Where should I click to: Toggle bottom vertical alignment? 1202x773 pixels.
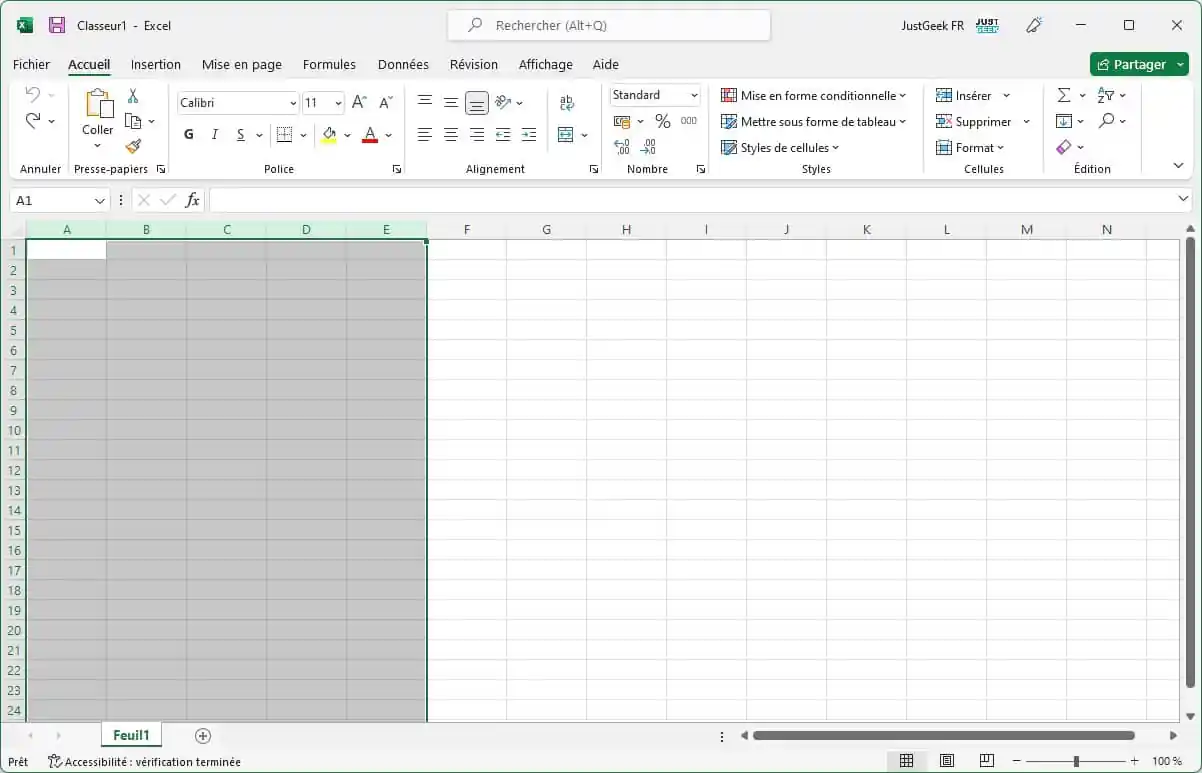477,102
